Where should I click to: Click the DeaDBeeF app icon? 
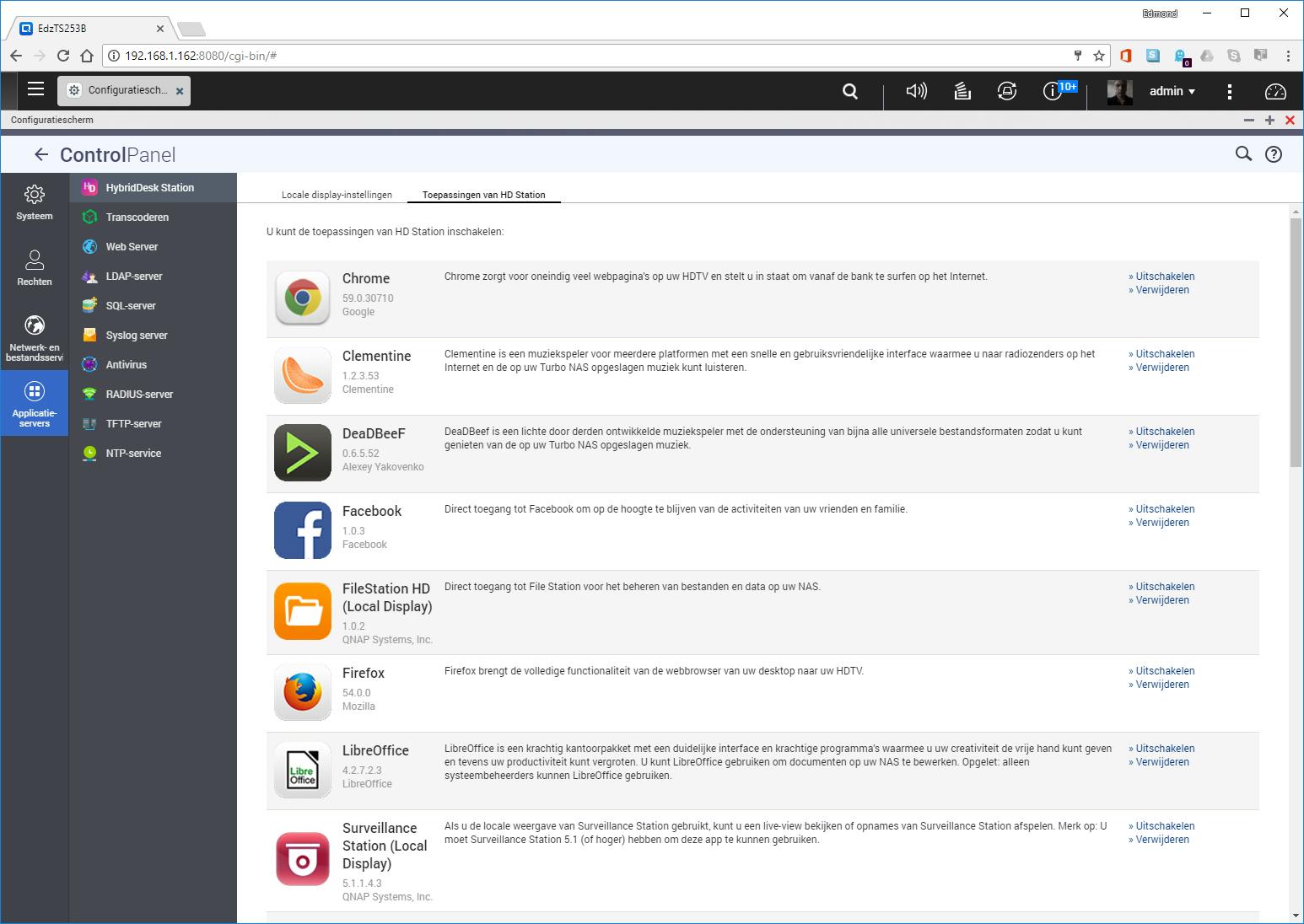tap(303, 453)
